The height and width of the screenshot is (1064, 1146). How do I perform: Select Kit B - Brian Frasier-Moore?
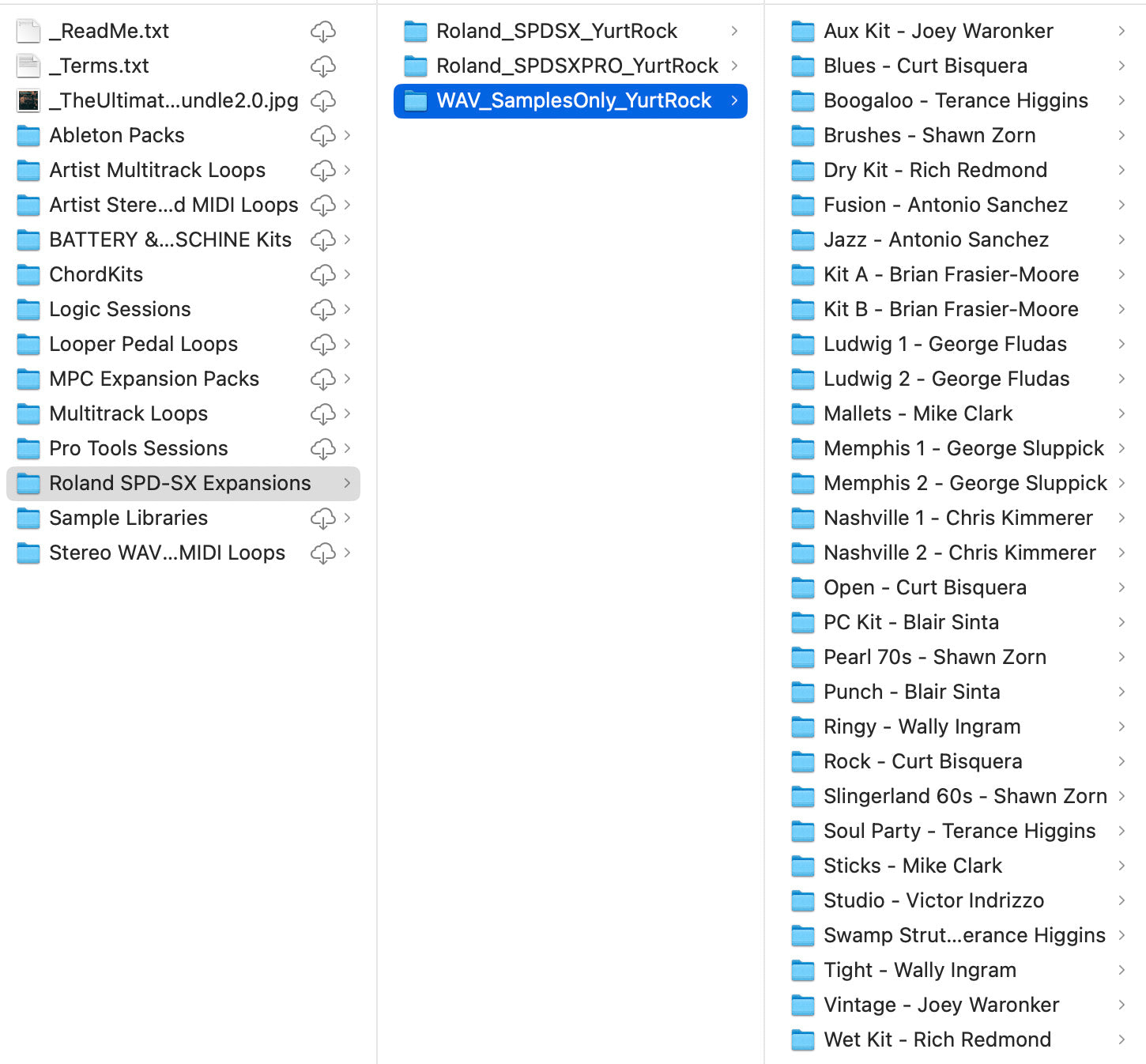(958, 309)
